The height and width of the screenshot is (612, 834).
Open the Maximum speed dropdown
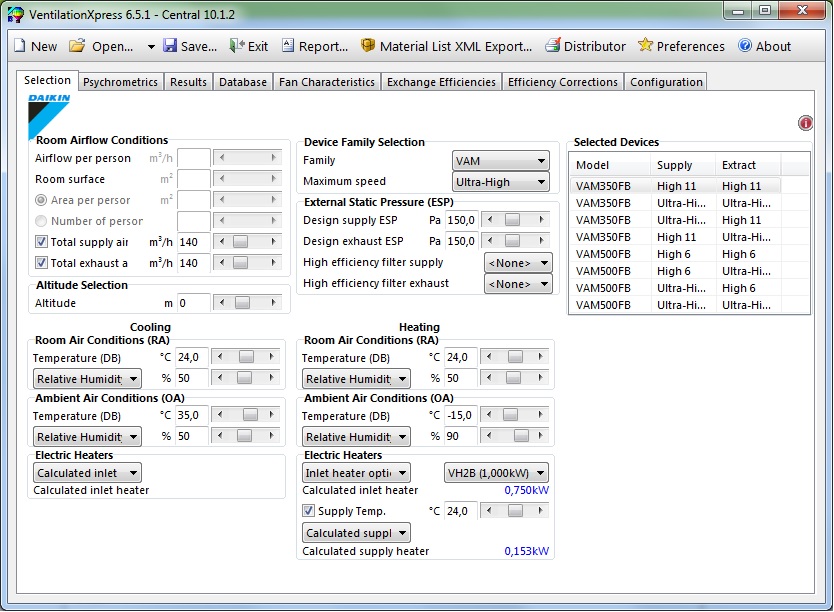[x=501, y=182]
